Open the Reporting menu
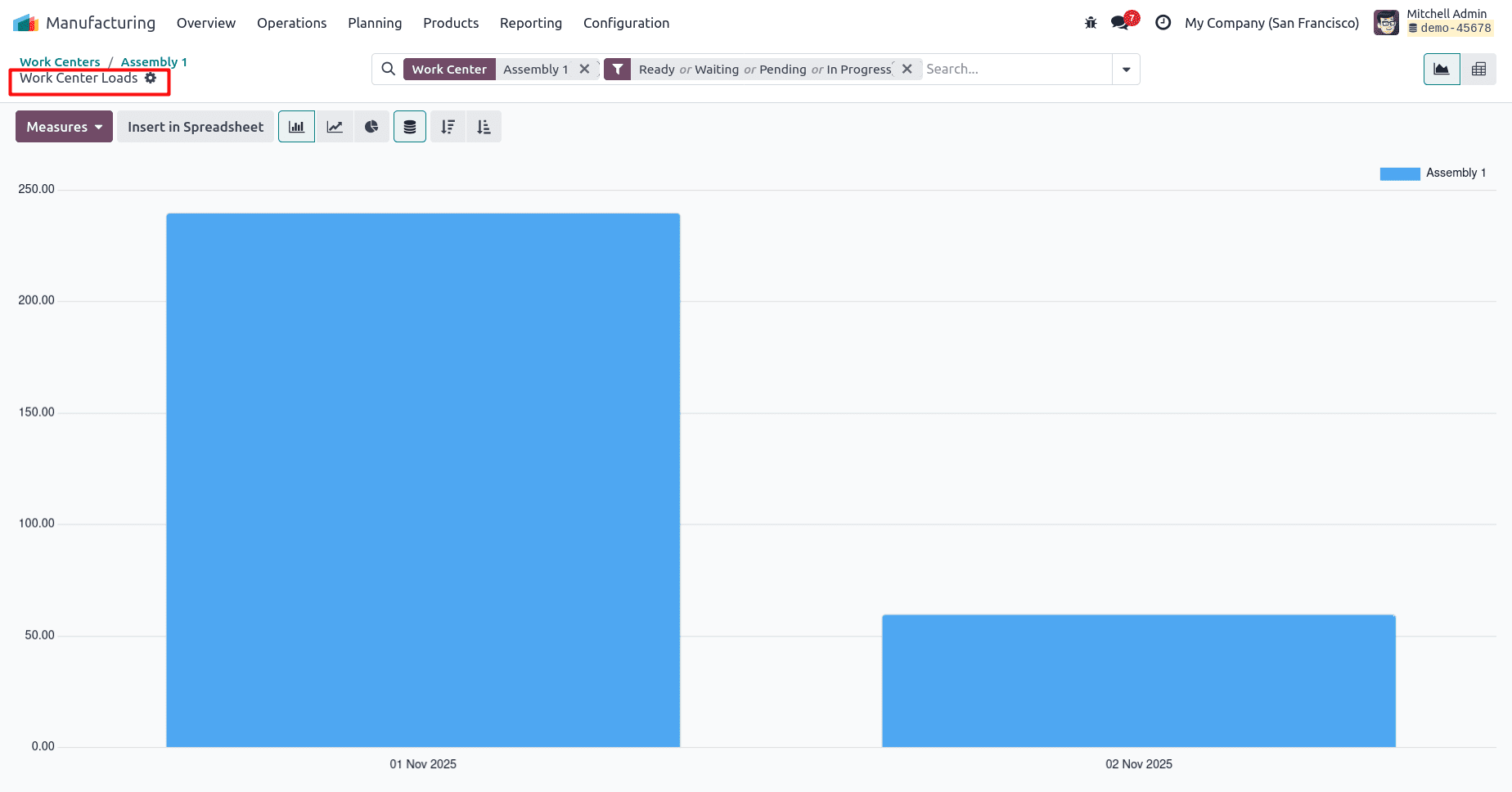This screenshot has height=792, width=1512. pos(530,23)
